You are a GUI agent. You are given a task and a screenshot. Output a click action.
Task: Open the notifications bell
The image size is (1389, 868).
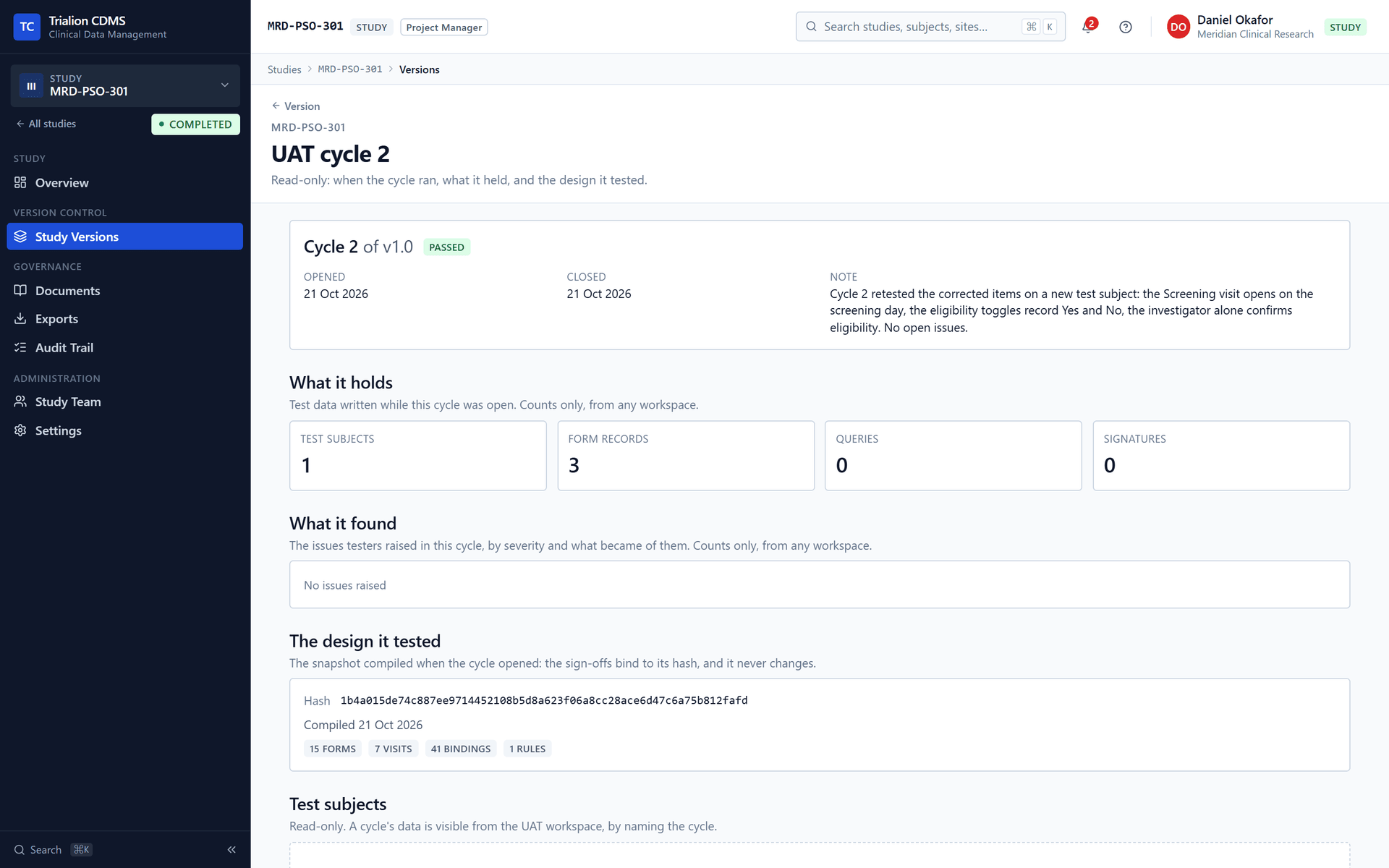pyautogui.click(x=1088, y=27)
